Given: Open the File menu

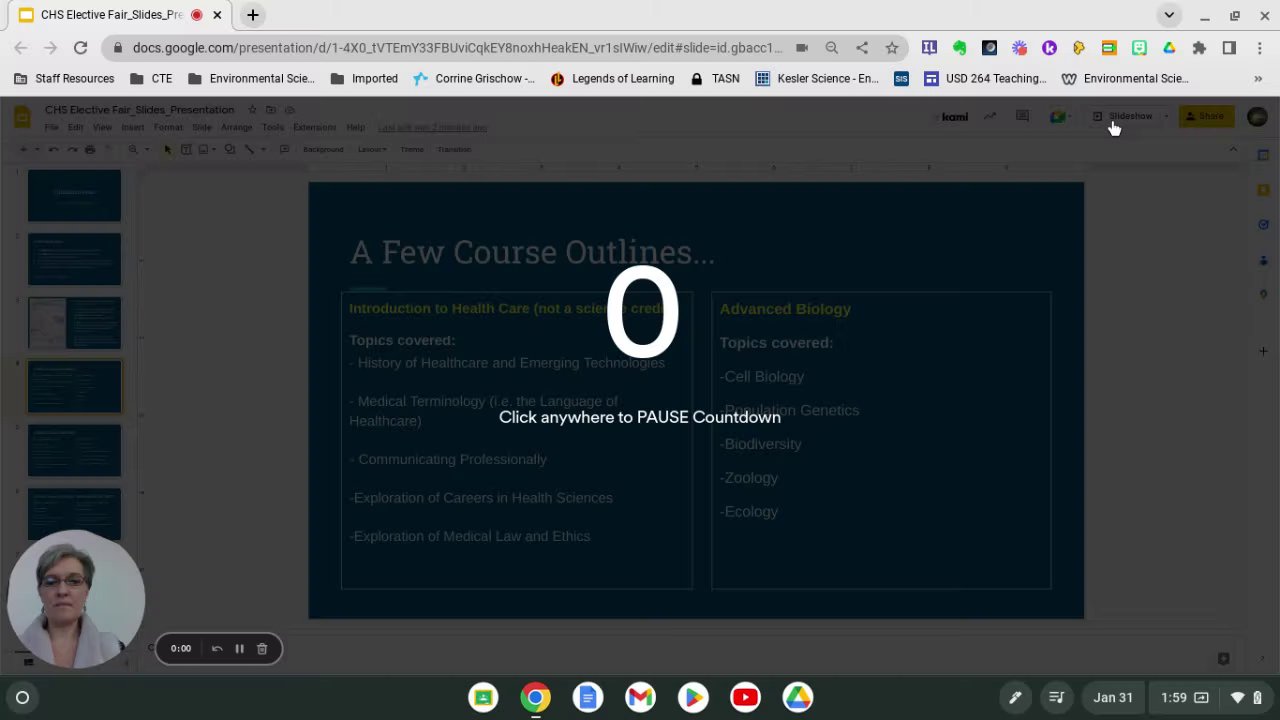Looking at the screenshot, I should click(x=51, y=127).
